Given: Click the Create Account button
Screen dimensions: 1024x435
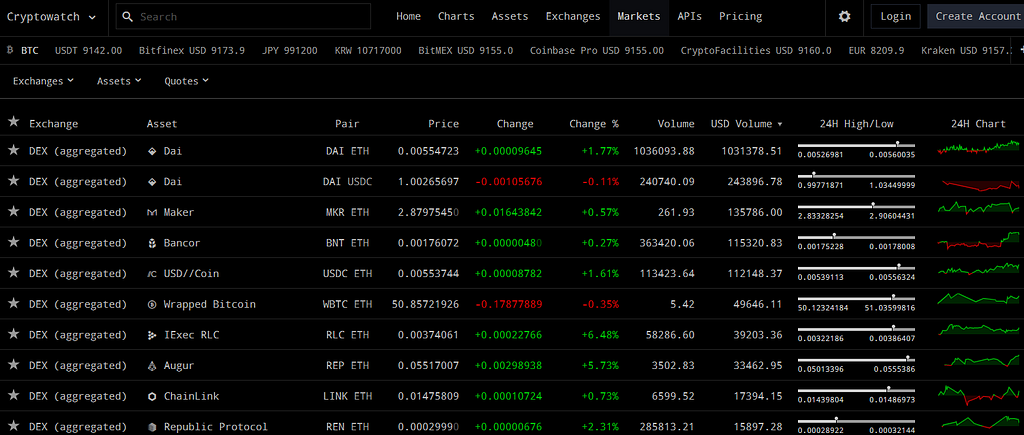Looking at the screenshot, I should click(976, 16).
